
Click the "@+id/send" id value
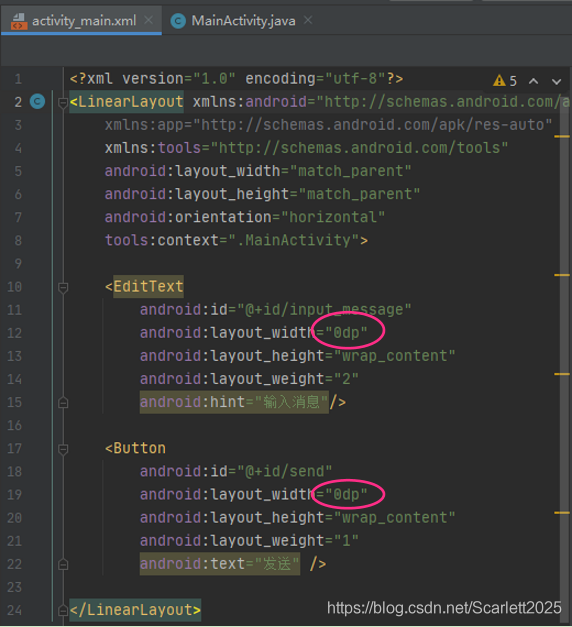284,471
